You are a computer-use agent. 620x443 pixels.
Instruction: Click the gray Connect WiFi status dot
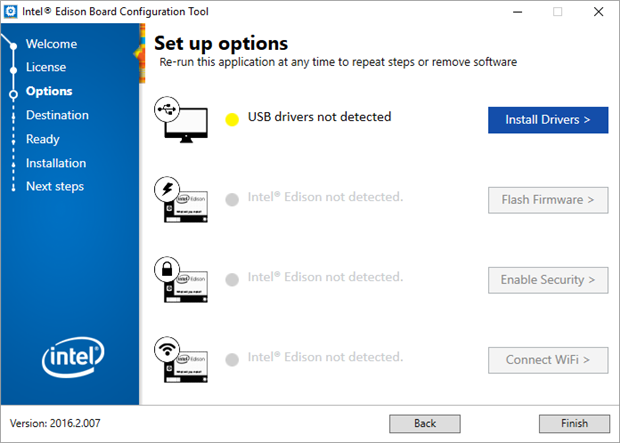232,359
